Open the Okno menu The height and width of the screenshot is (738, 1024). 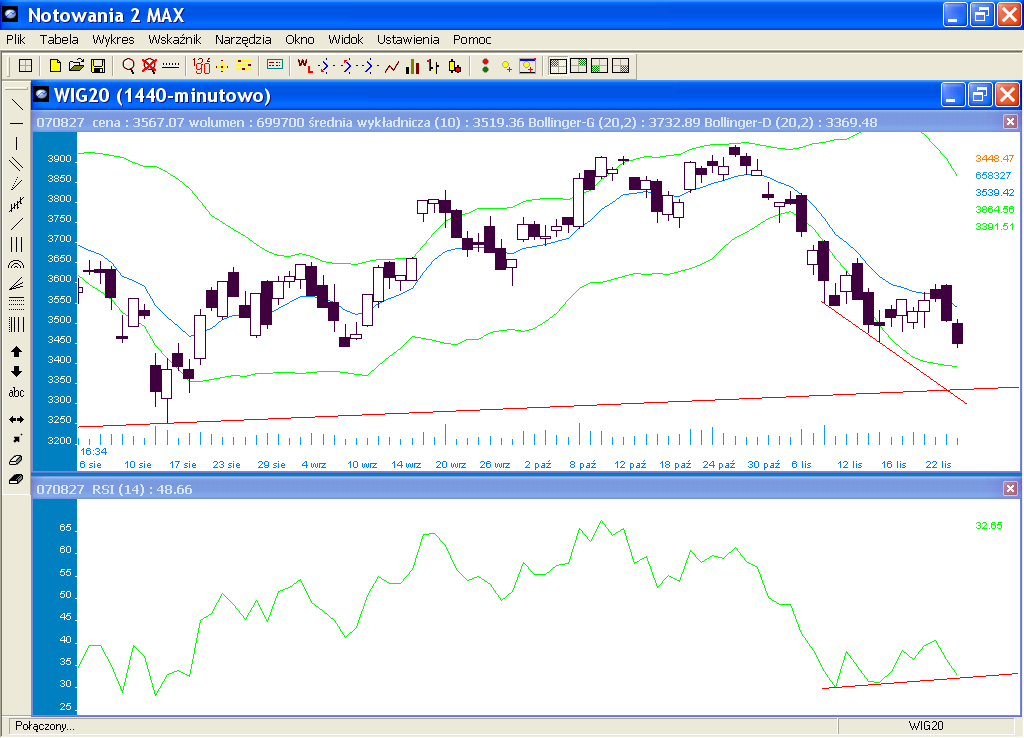click(x=300, y=40)
